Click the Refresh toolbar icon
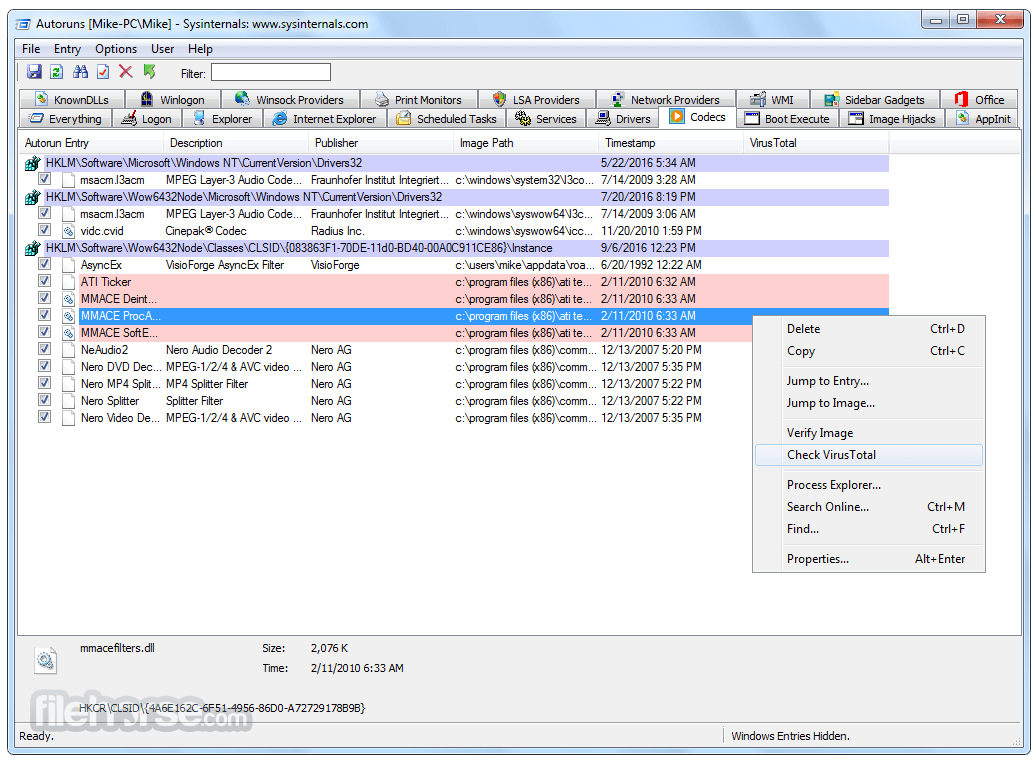The width and height of the screenshot is (1036, 762). coord(57,71)
